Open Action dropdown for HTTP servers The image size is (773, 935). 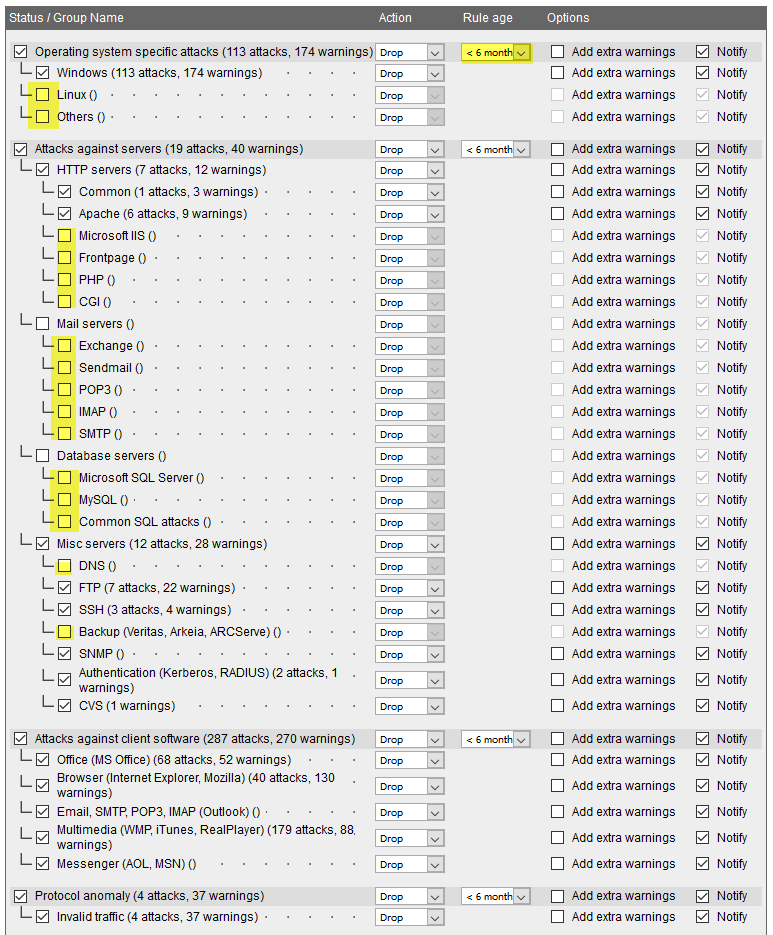410,171
